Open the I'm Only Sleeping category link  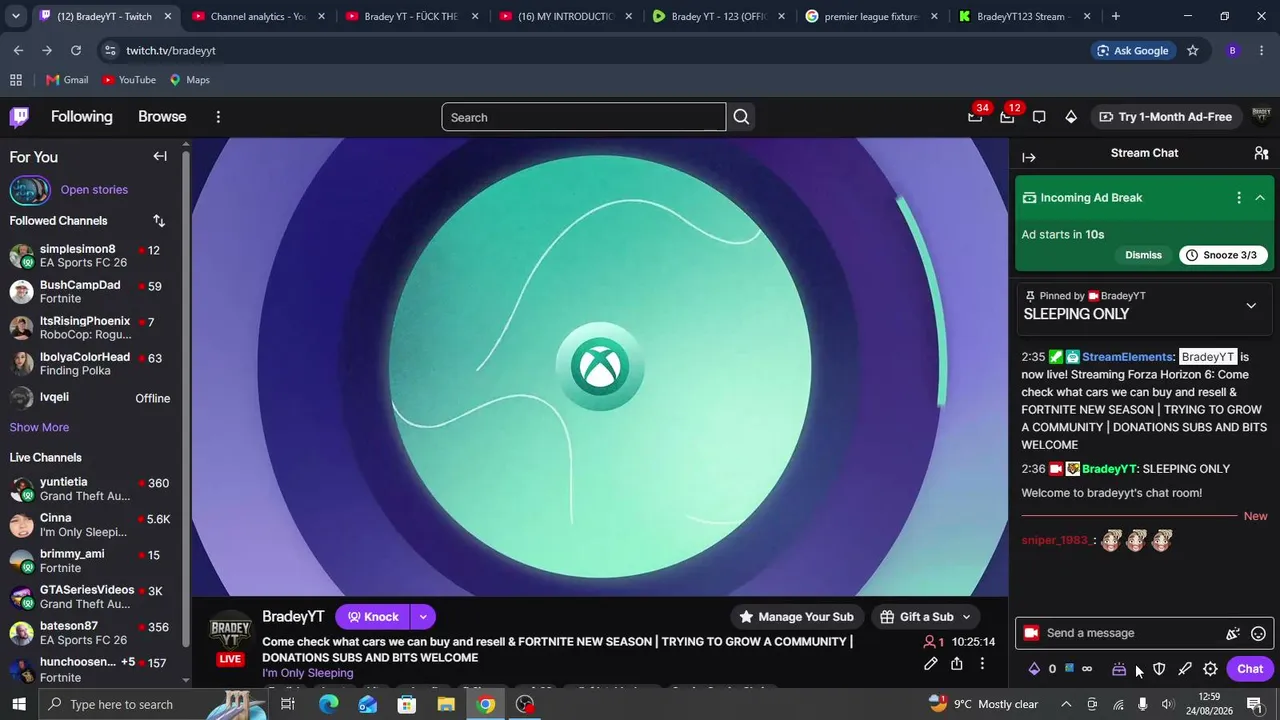point(308,673)
